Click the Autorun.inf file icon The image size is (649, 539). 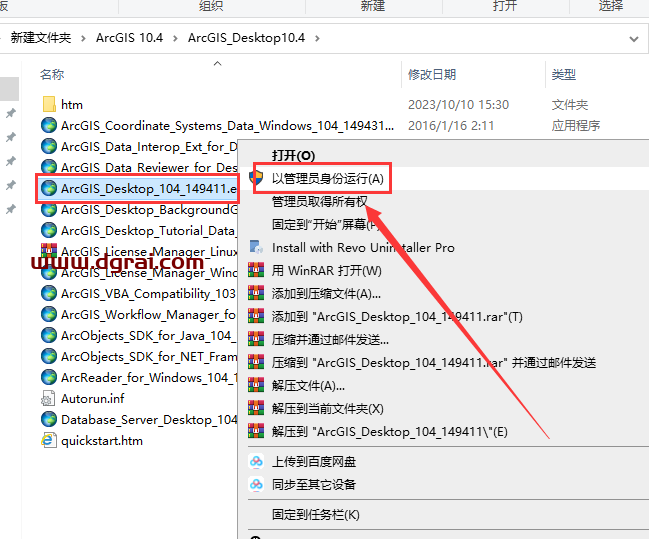click(48, 399)
